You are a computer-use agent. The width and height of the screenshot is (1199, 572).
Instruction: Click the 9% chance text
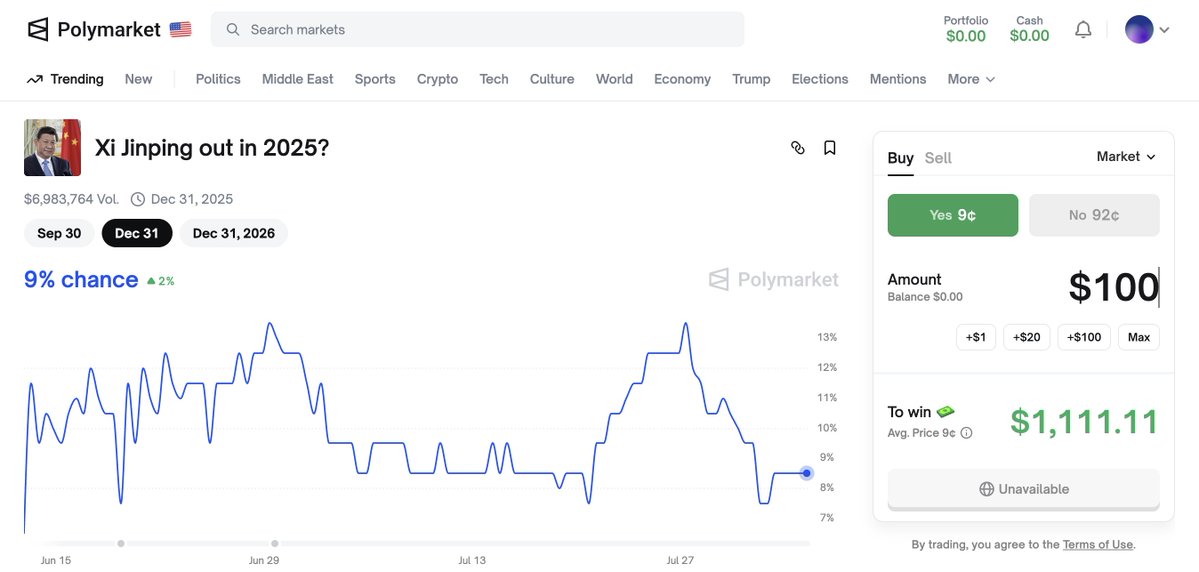[x=81, y=280]
